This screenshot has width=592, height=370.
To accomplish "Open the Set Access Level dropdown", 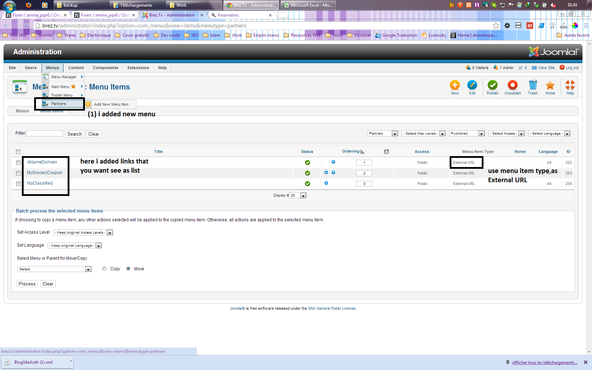I will [83, 233].
